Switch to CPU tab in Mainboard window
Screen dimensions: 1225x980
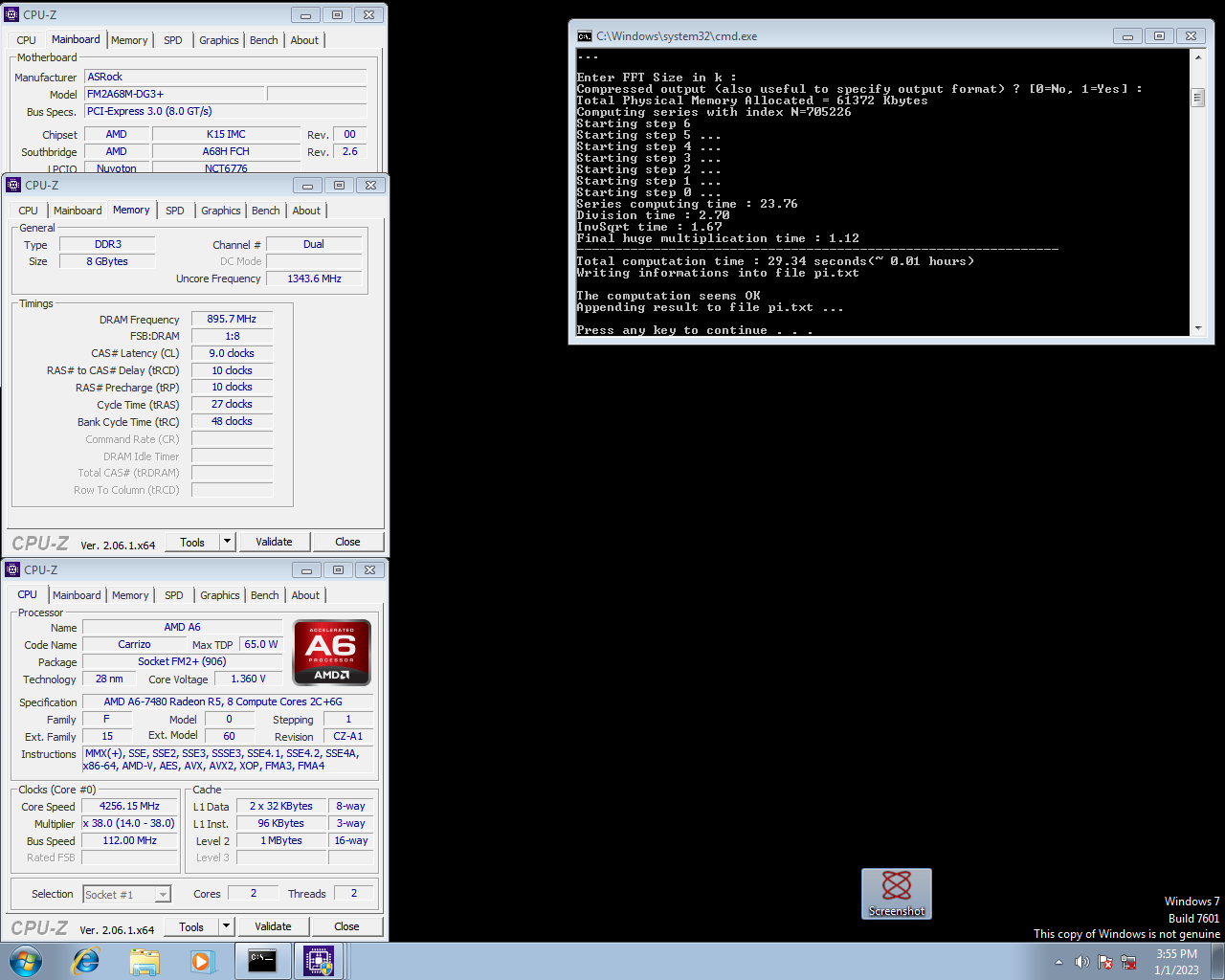coord(27,40)
